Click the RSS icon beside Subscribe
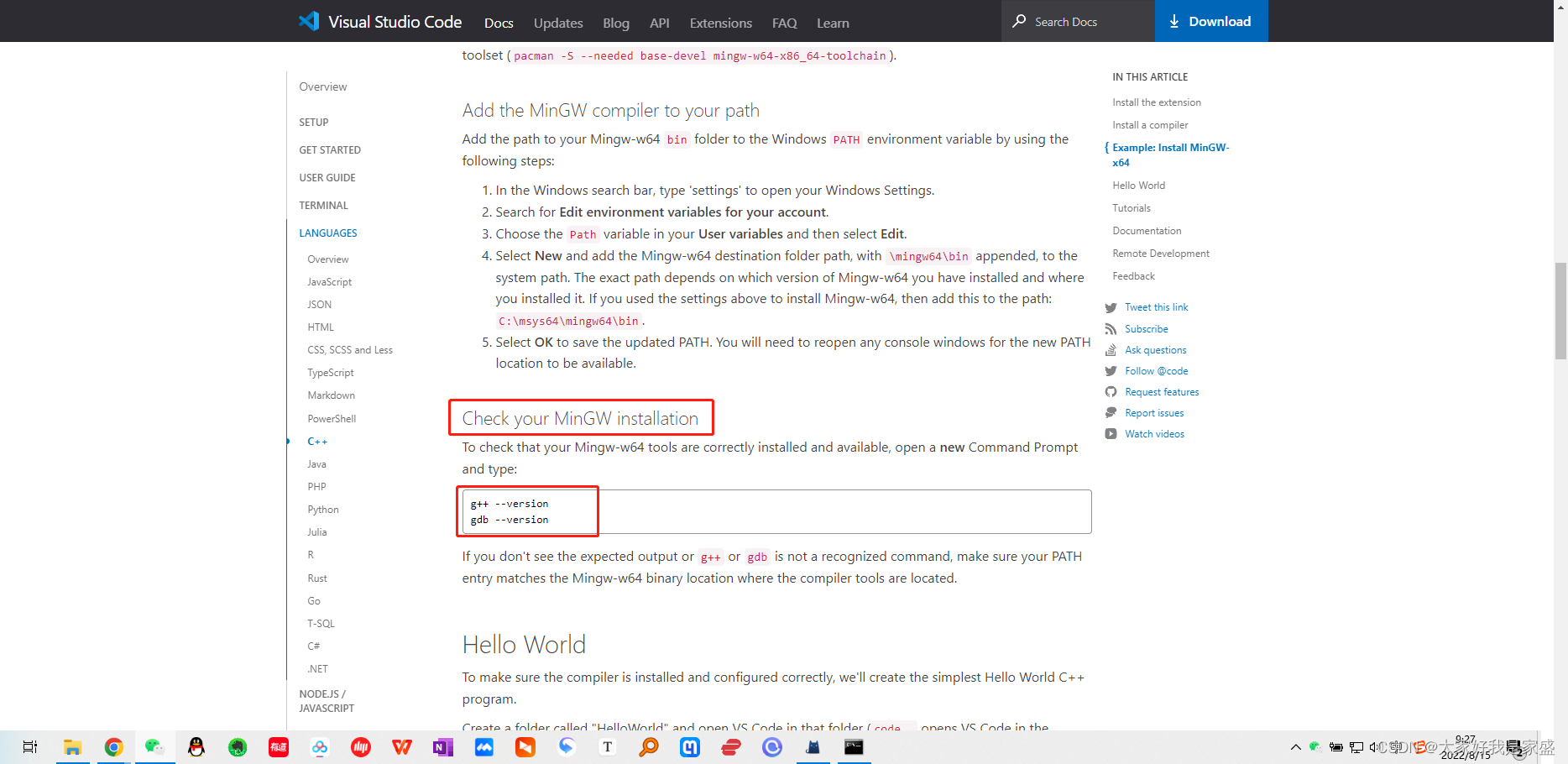 pyautogui.click(x=1111, y=329)
